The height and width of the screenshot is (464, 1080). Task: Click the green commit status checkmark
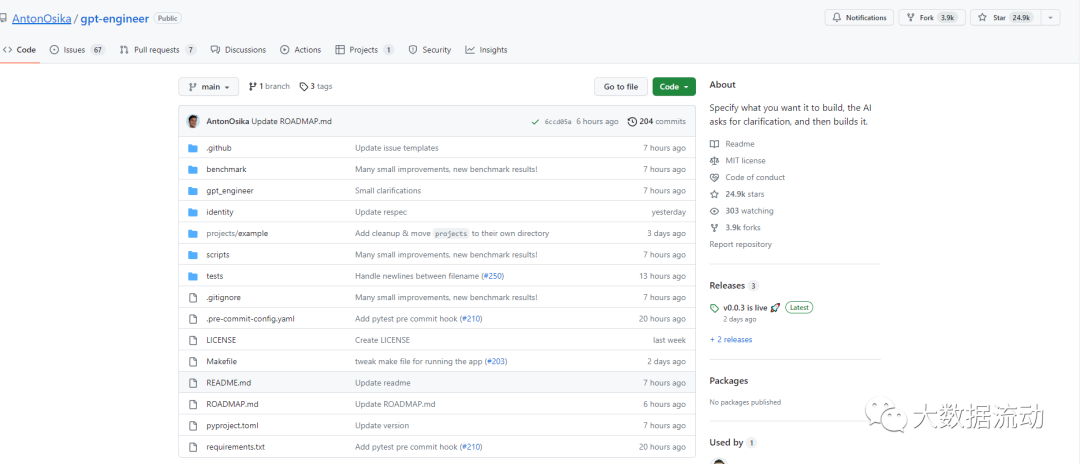(x=535, y=122)
